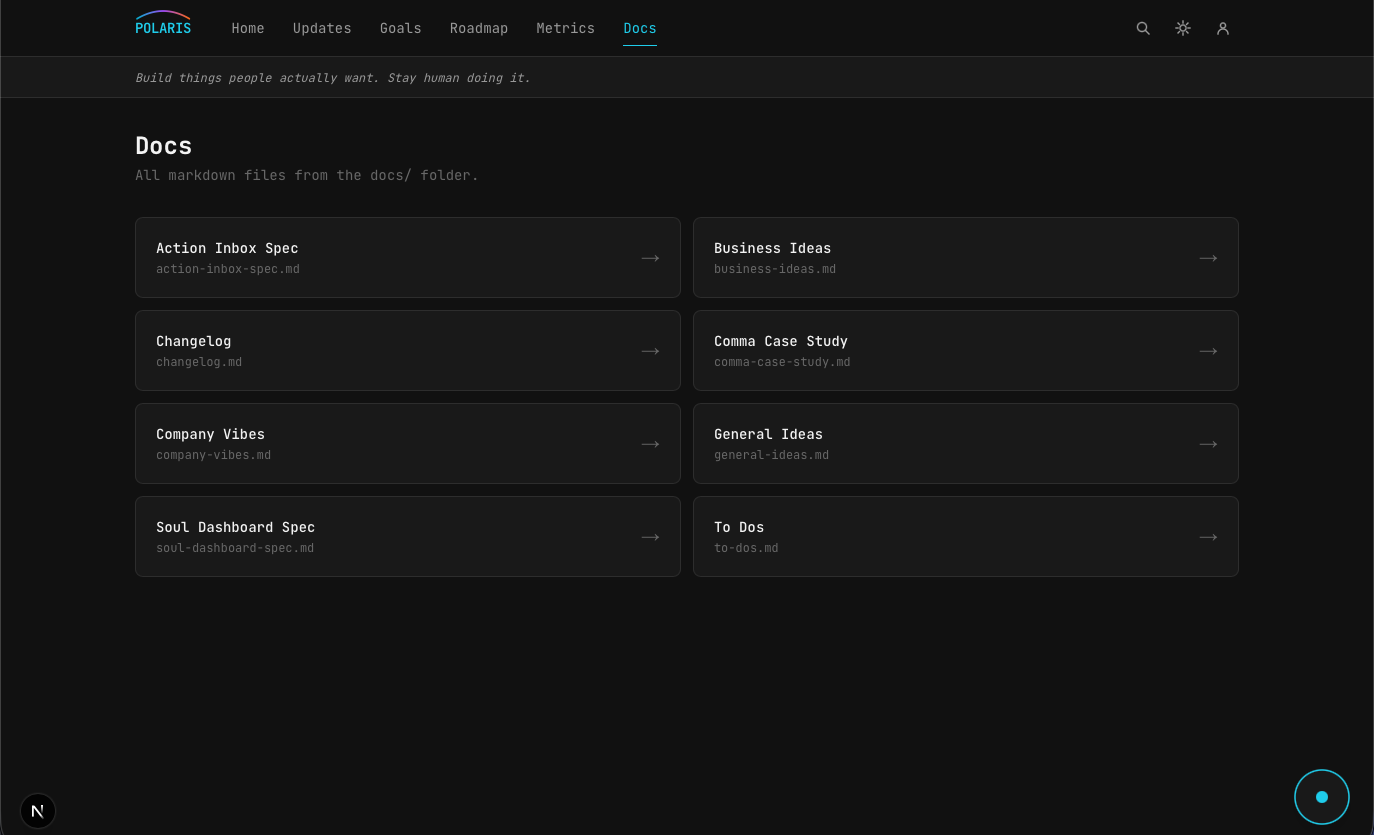Go to the Home nav item
Image resolution: width=1374 pixels, height=835 pixels.
click(248, 28)
